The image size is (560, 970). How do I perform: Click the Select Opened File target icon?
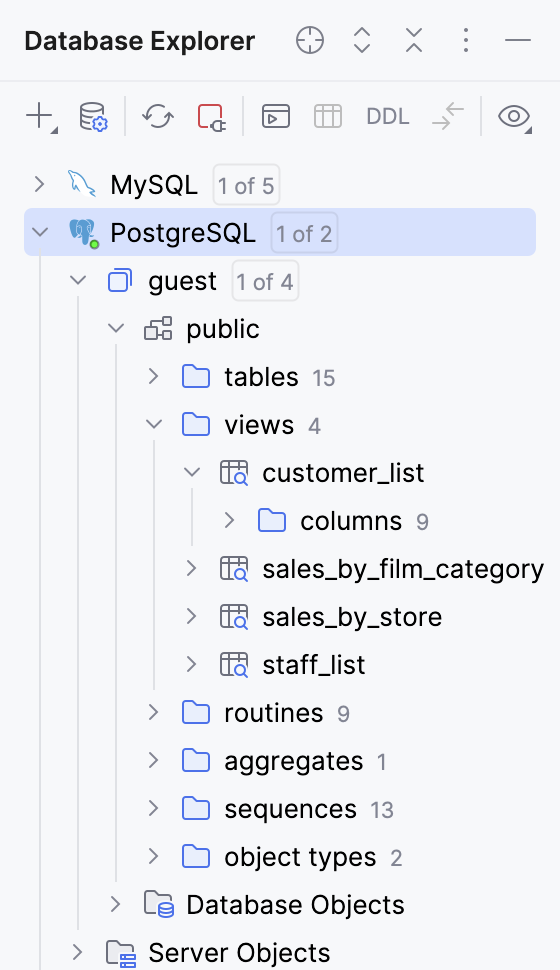pyautogui.click(x=310, y=41)
